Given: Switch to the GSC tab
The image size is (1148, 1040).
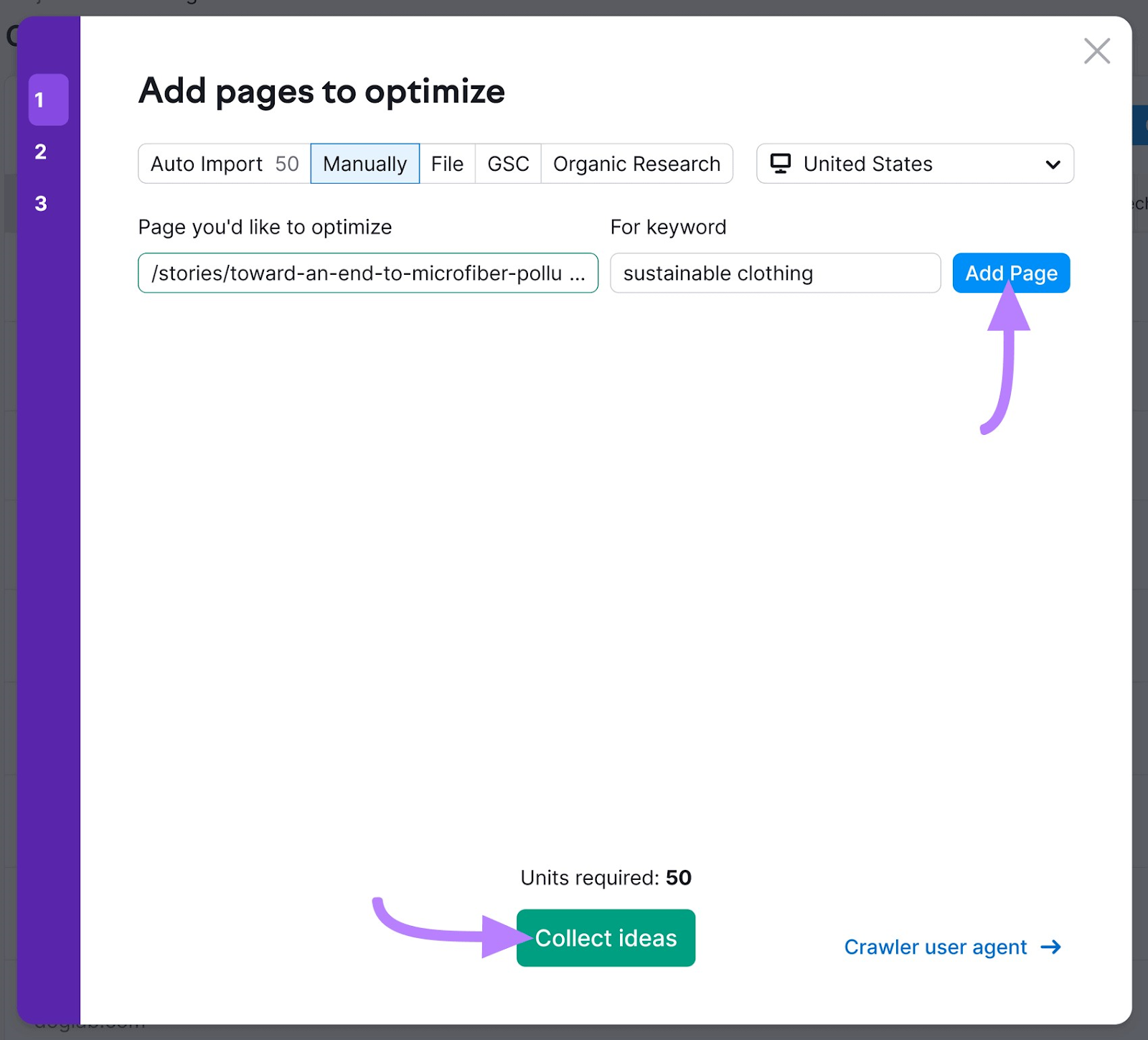Looking at the screenshot, I should 508,164.
